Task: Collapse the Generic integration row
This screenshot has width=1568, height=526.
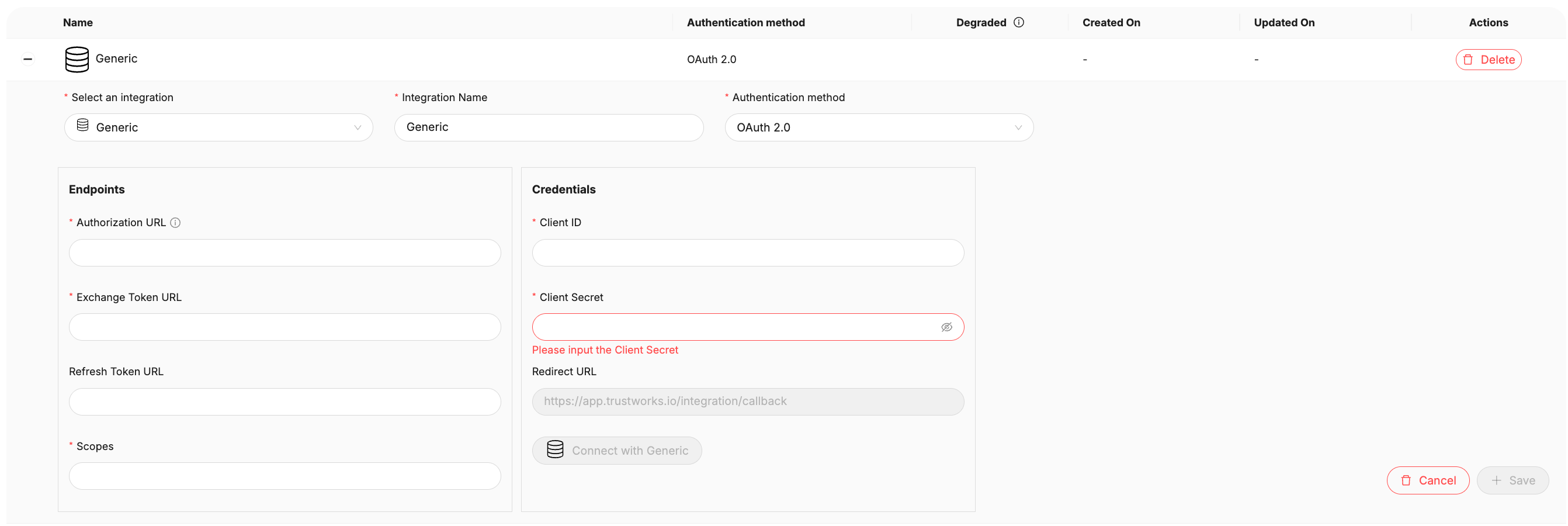Action: (x=28, y=59)
